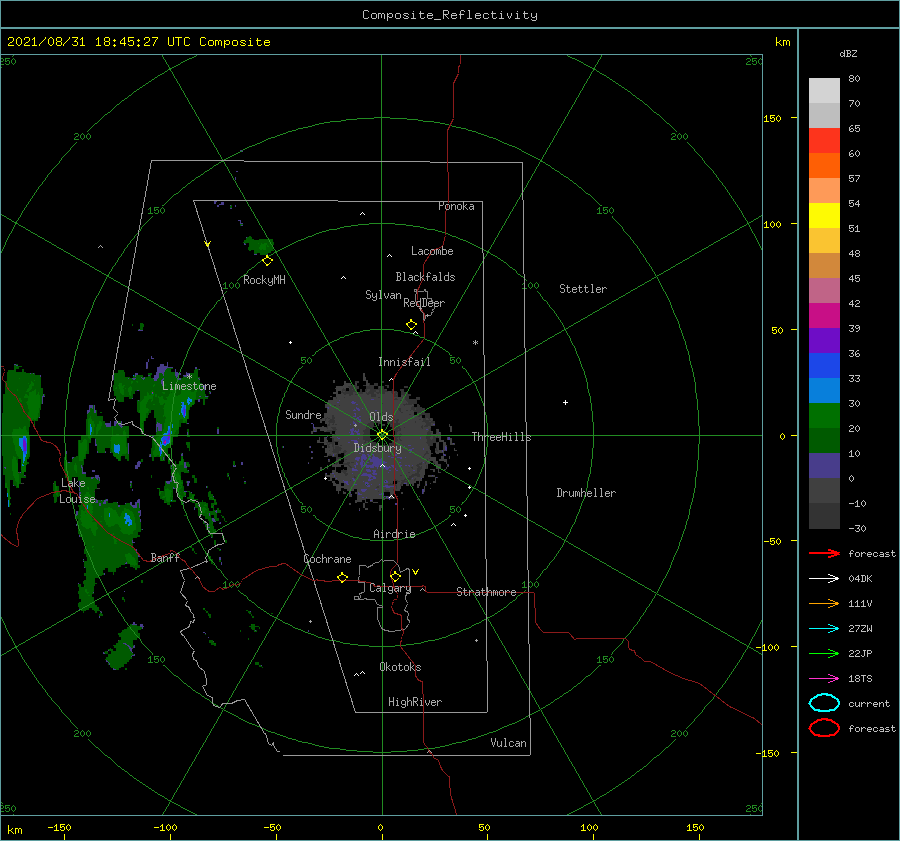Screen dimensions: 900x841
Task: Click the -150 tick label on bottom axis
Action: click(59, 827)
